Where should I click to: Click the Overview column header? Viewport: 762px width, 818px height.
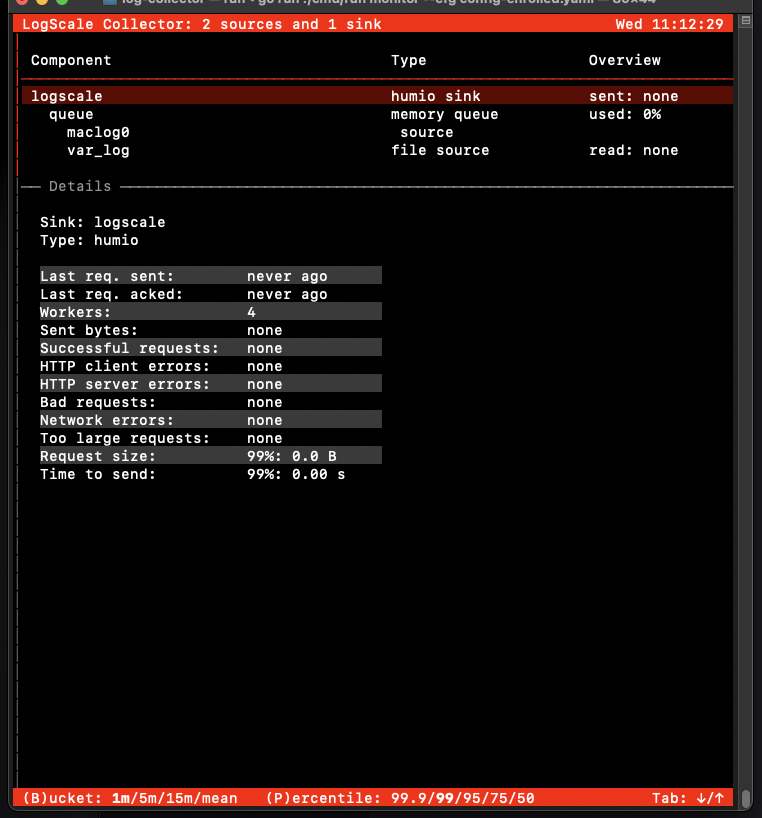coord(624,60)
